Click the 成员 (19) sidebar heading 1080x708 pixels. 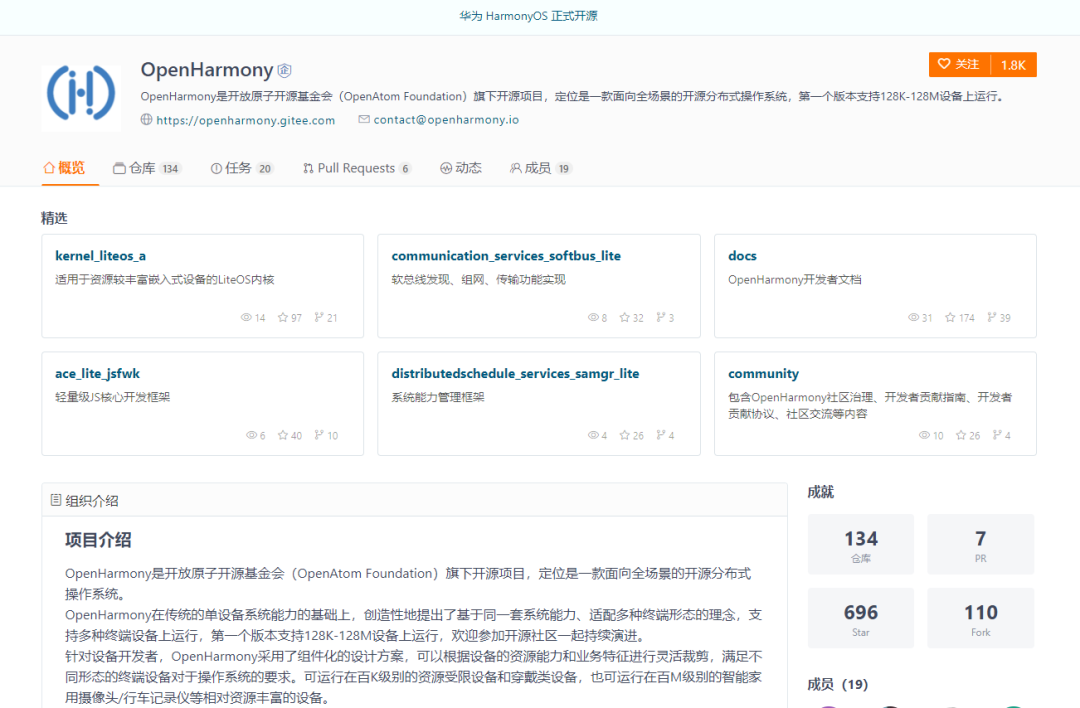coord(838,684)
